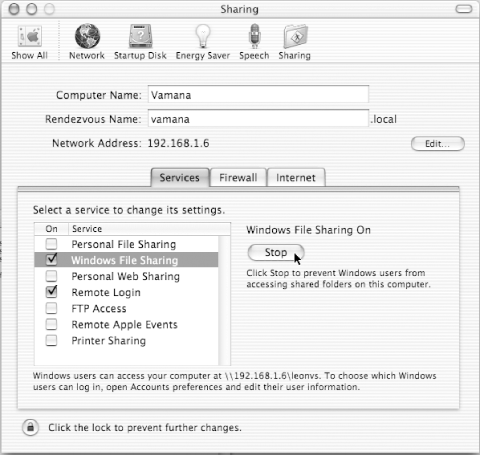Toggle the Personal Web Sharing checkbox
This screenshot has height=455, width=481.
(51, 276)
